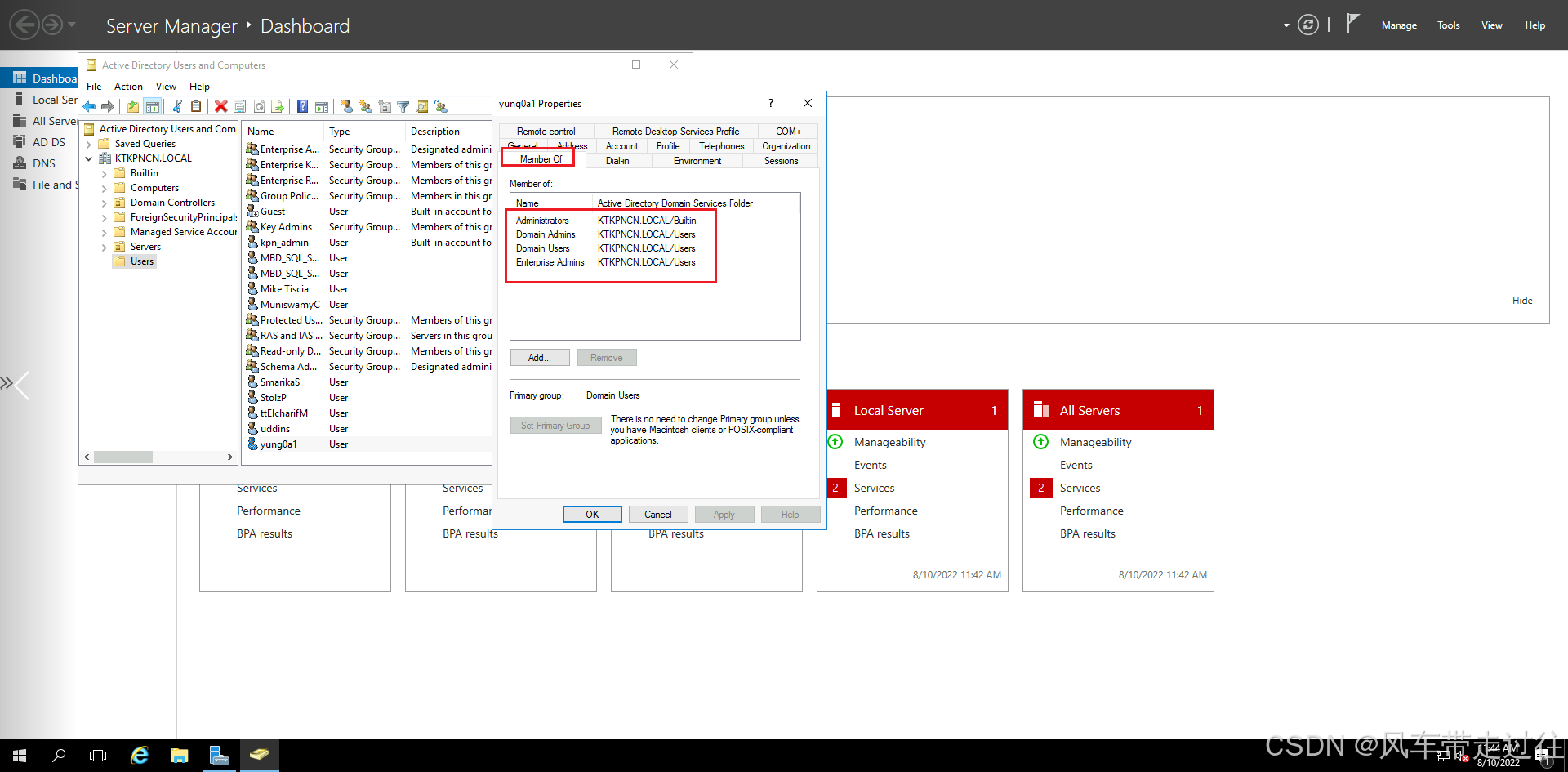Select Enterprise Admins in Member of list
1568x772 pixels.
[x=550, y=262]
